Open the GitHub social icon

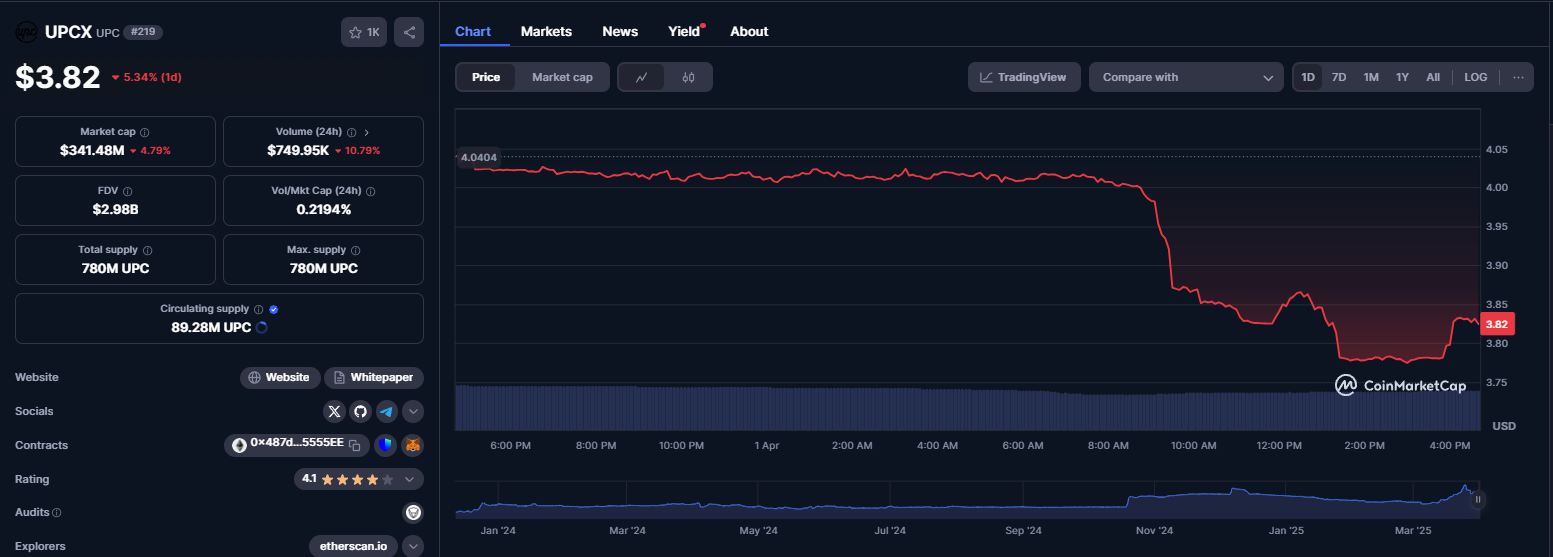pos(361,411)
